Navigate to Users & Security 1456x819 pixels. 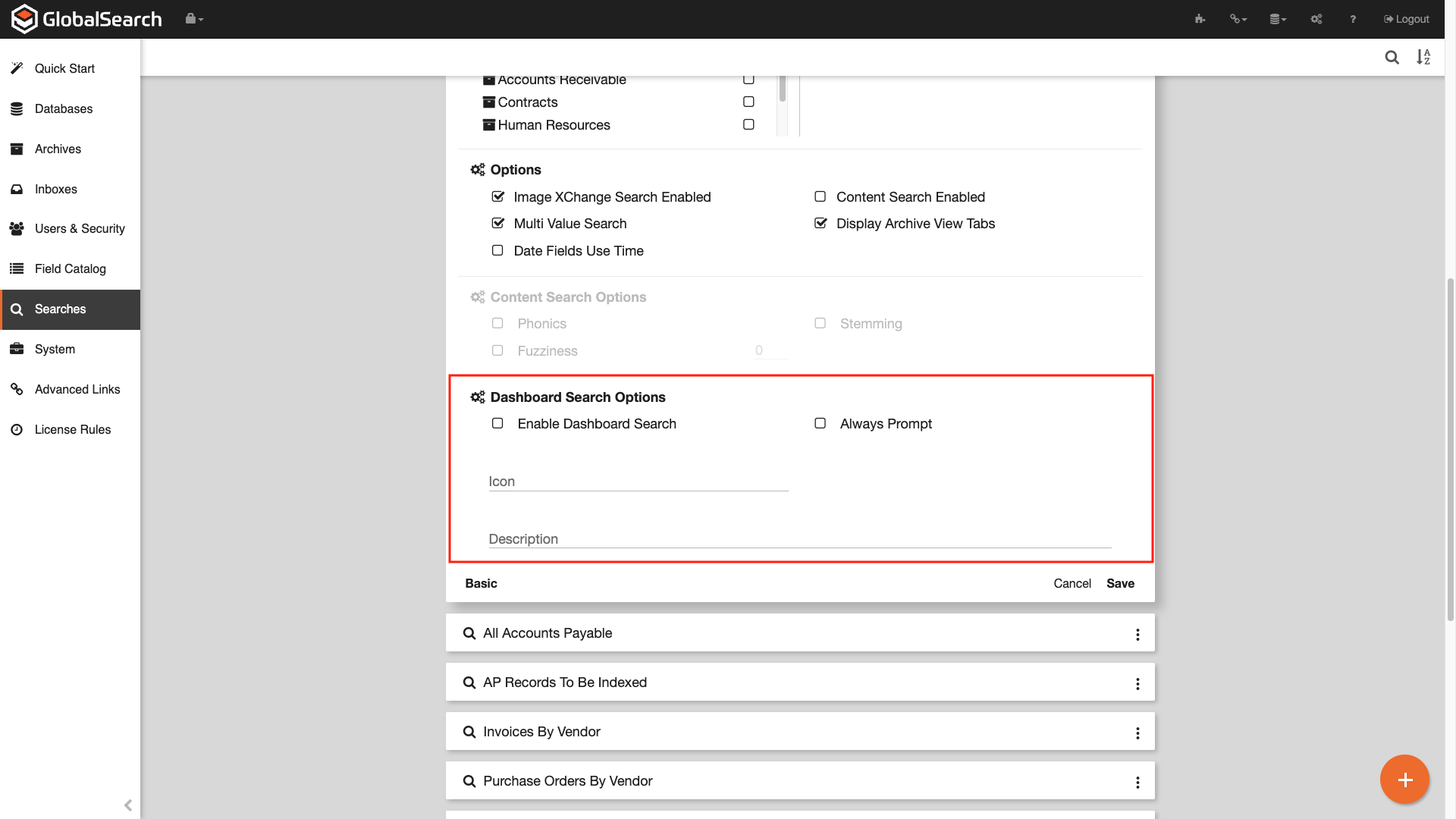[80, 229]
